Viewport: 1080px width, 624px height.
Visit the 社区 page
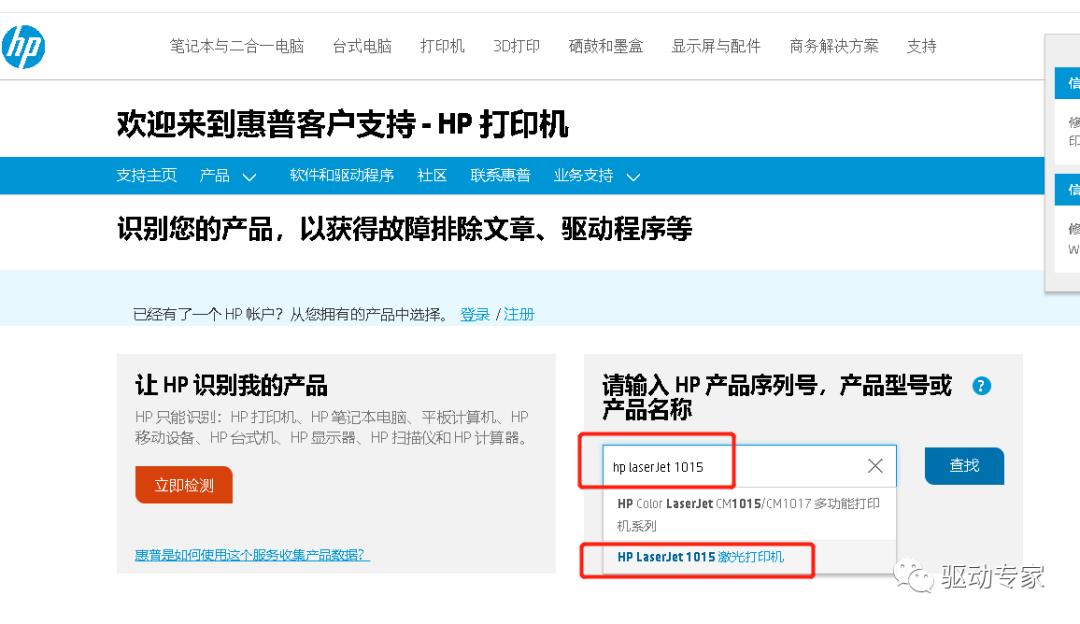[x=431, y=175]
